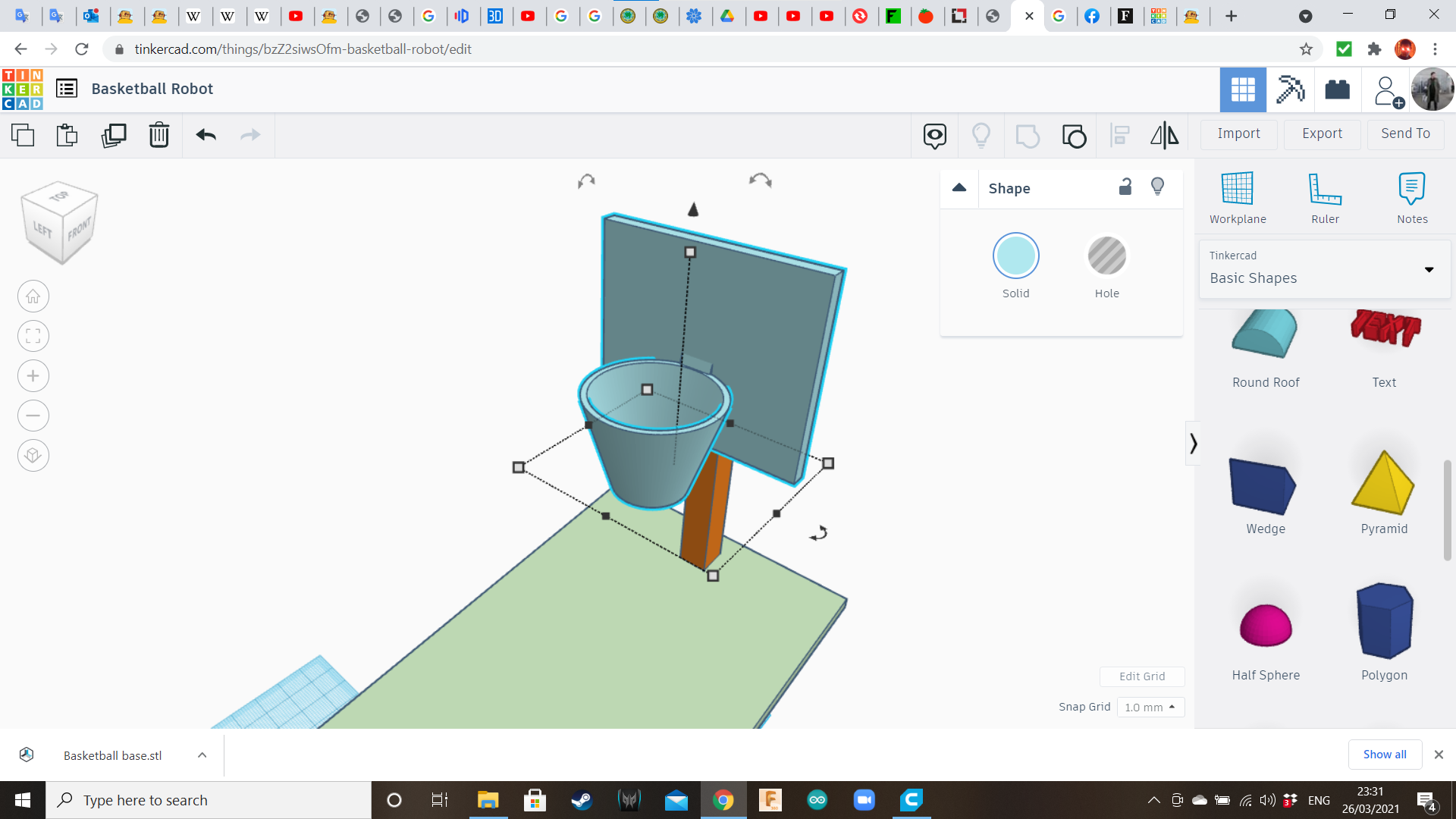Open the Snap Grid 1.0 mm dropdown

pos(1150,707)
